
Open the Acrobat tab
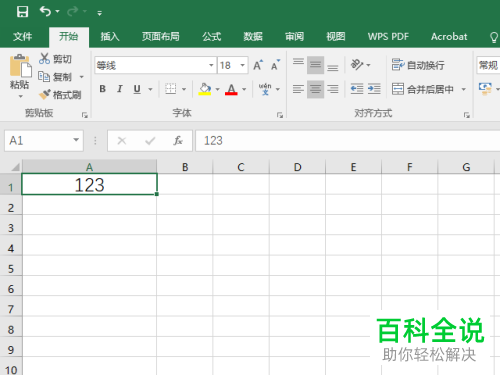pyautogui.click(x=449, y=36)
